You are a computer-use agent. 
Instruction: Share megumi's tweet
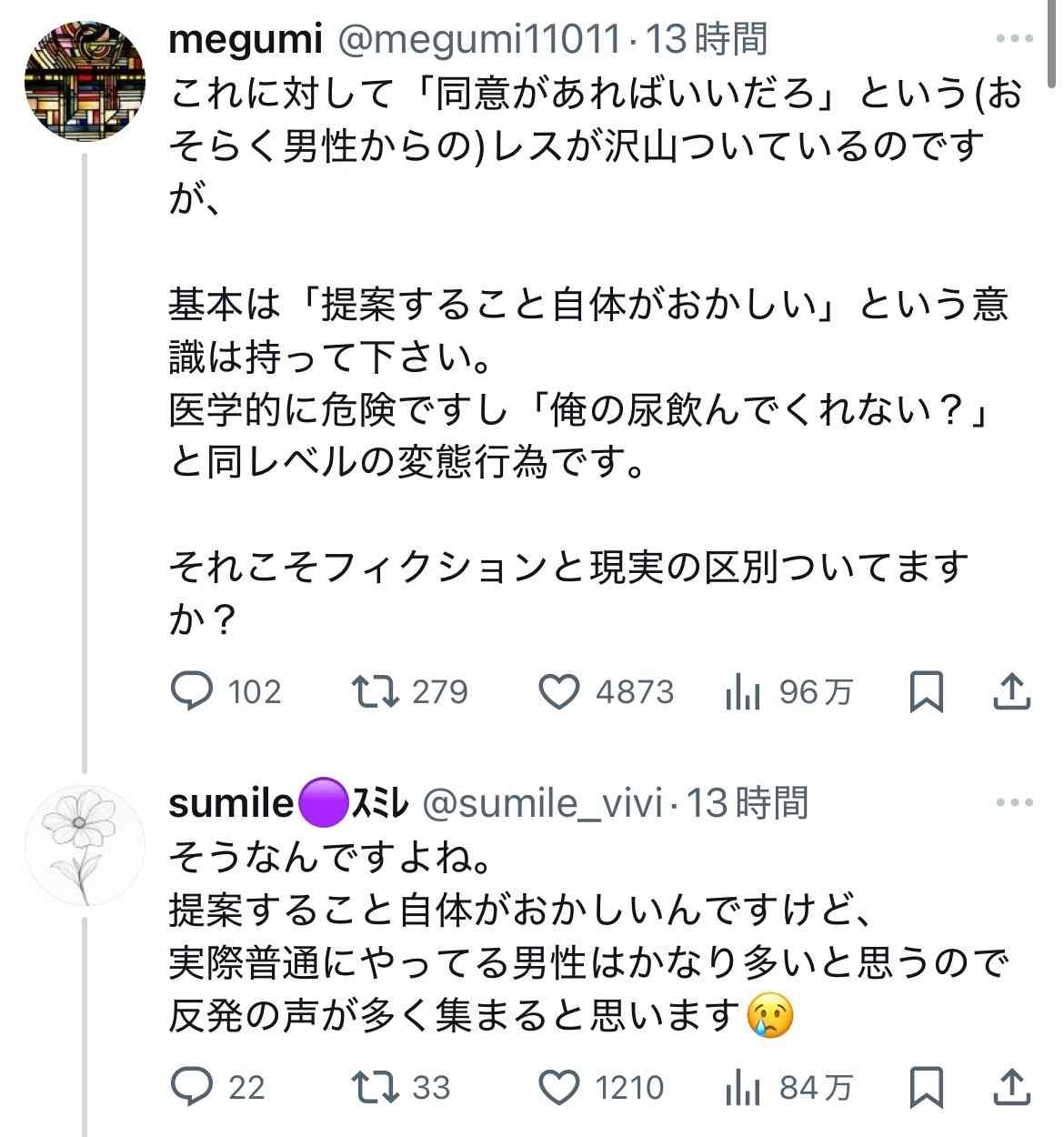point(1010,692)
